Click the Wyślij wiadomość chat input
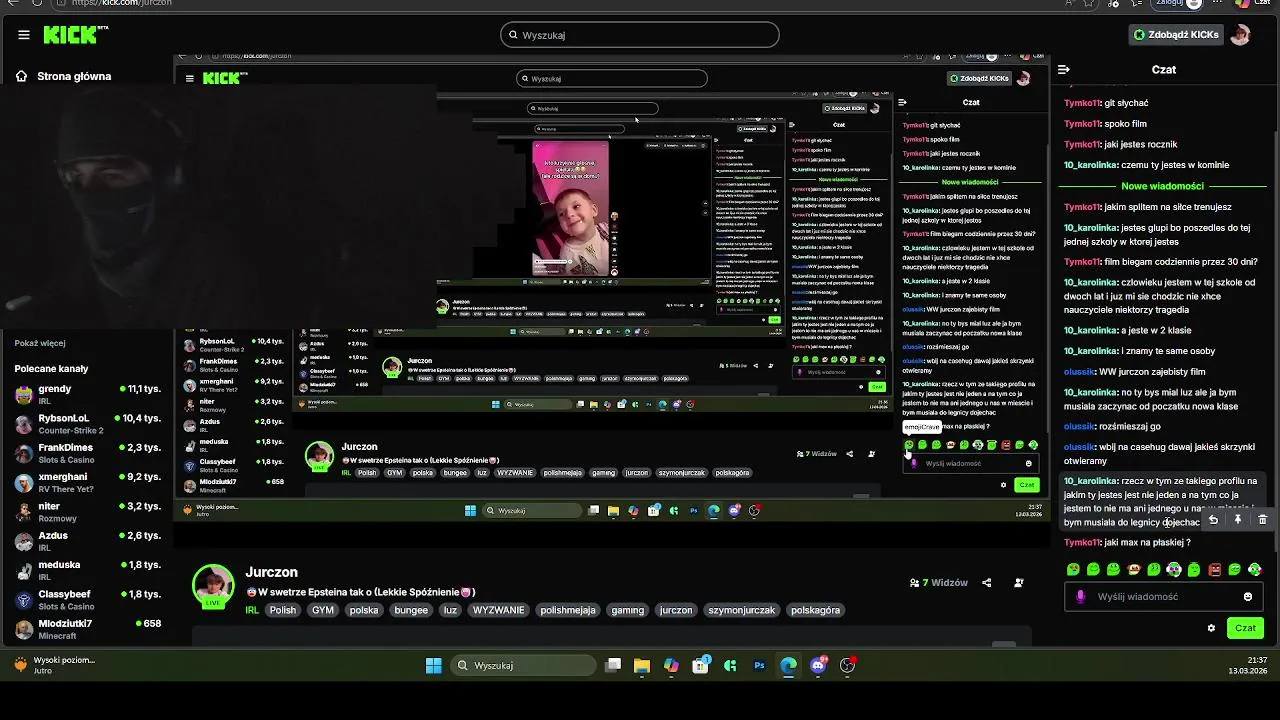The width and height of the screenshot is (1280, 720). (x=1165, y=597)
